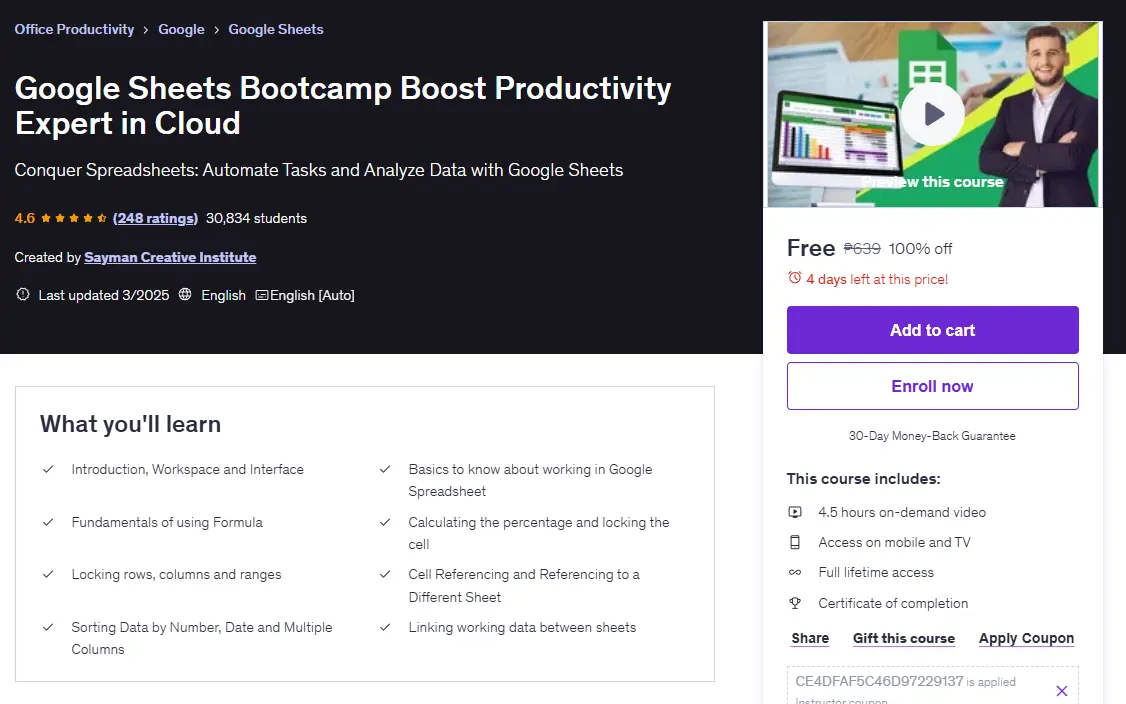Screen dimensions: 1126x704
Task: Click checkmark beside Basics to know about working
Action: (385, 469)
